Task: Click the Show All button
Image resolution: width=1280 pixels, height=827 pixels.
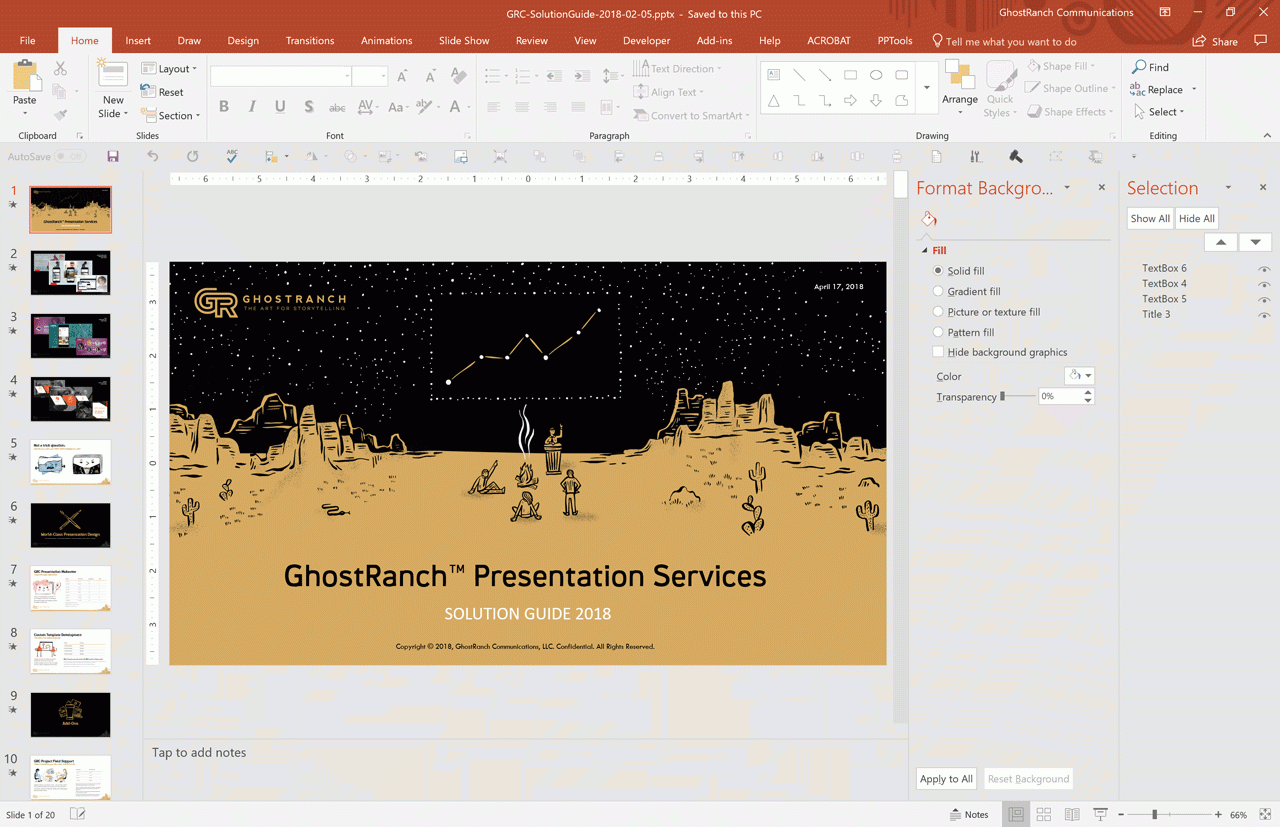Action: (1150, 219)
